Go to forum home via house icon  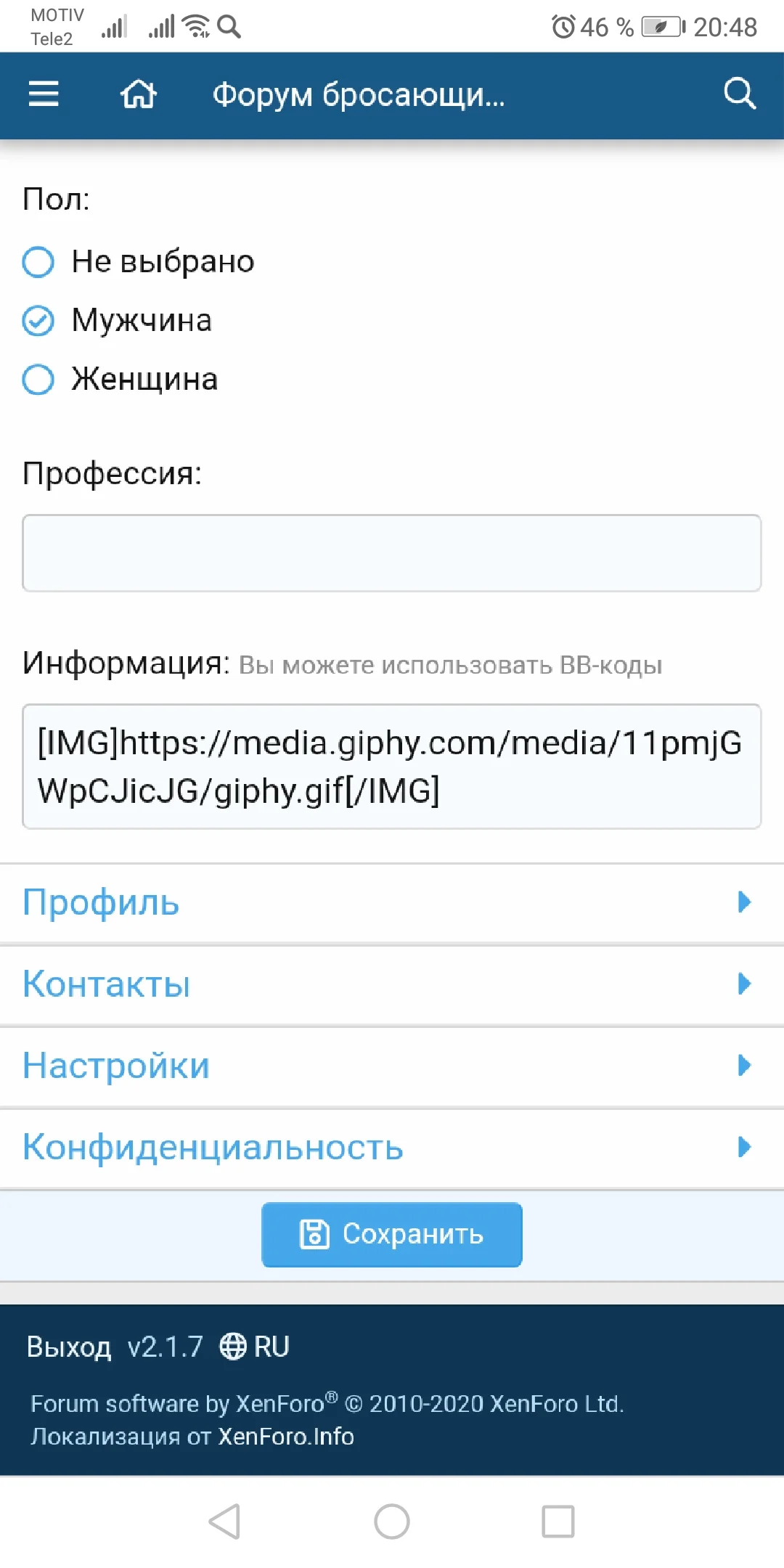pyautogui.click(x=138, y=94)
